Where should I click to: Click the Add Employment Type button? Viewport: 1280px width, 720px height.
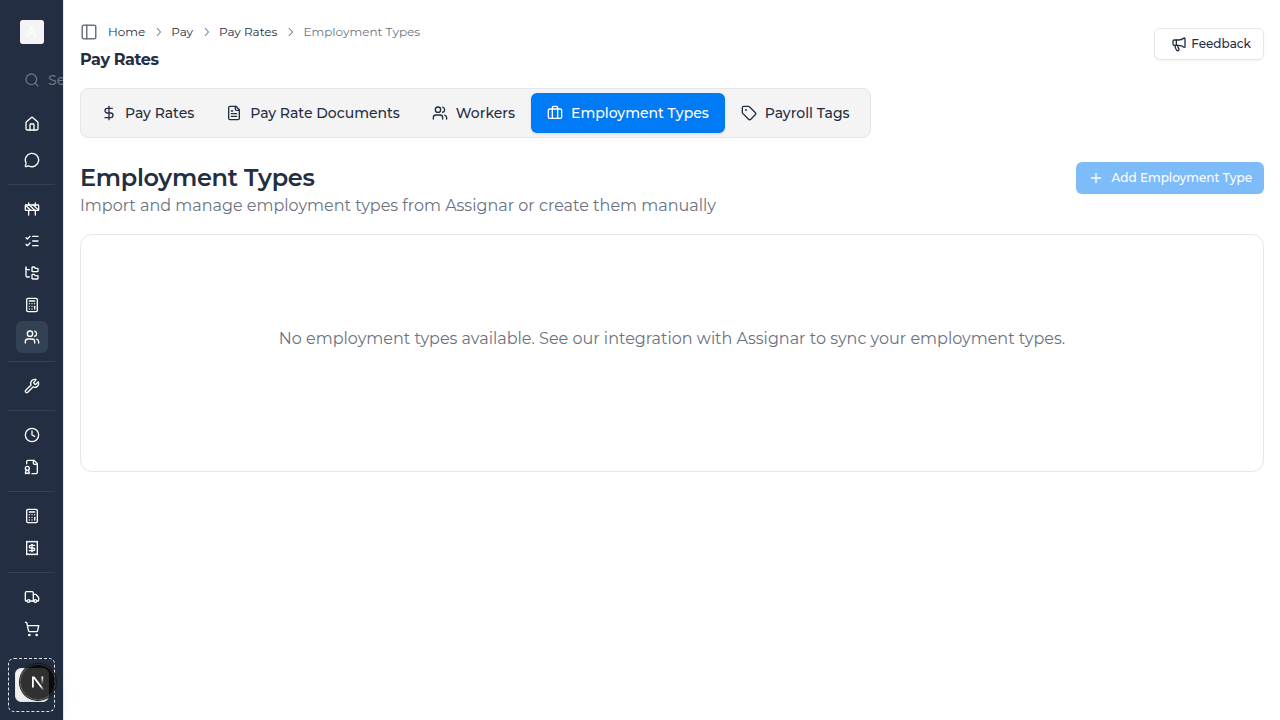1169,177
